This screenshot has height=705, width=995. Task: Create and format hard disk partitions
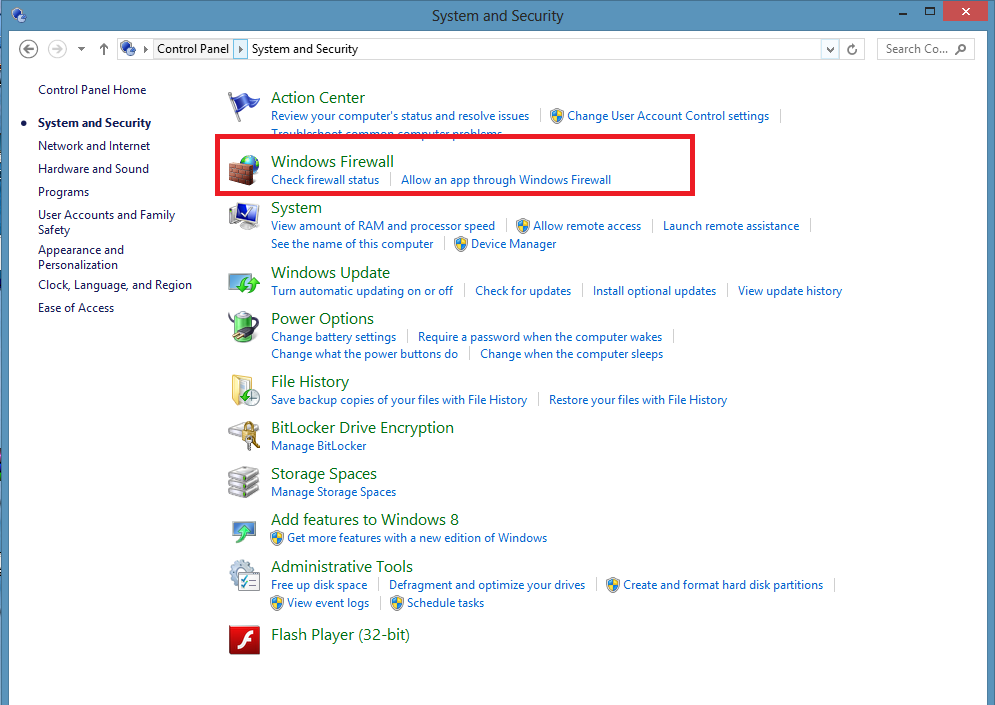tap(723, 585)
